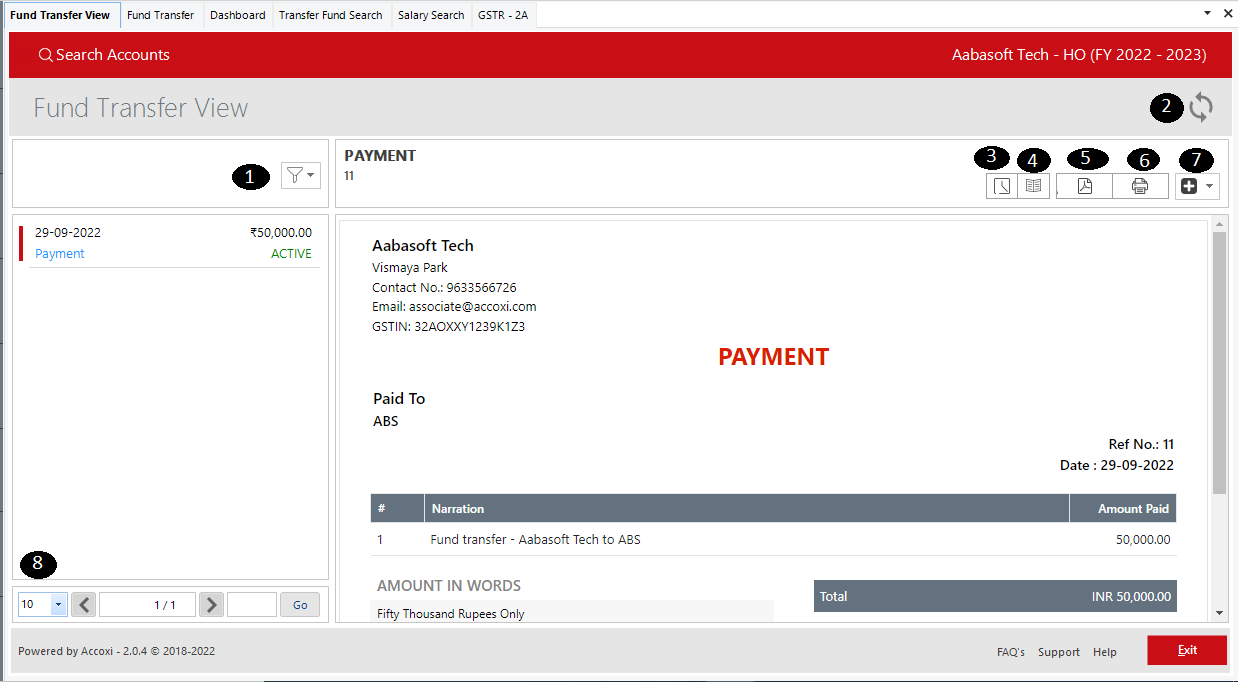Open the page size dropdown showing 10
1238x682 pixels.
point(42,604)
